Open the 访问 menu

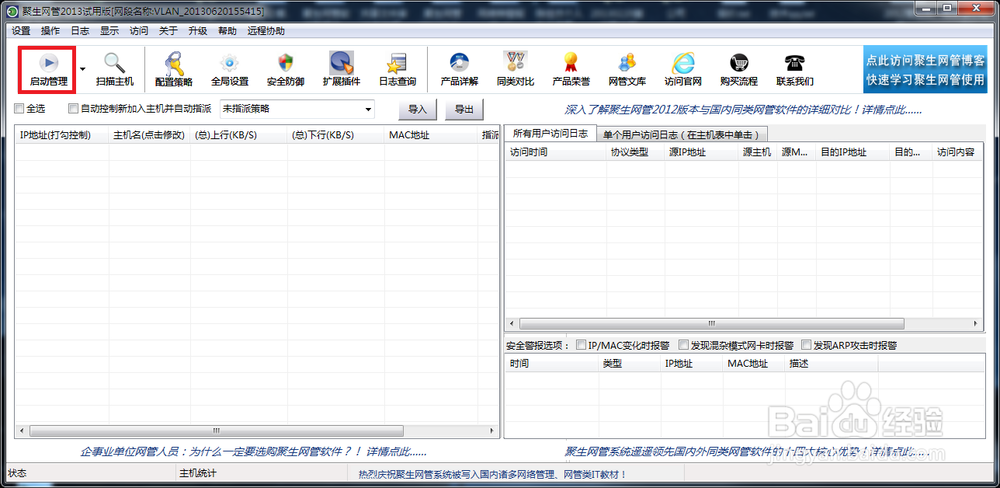coord(138,31)
